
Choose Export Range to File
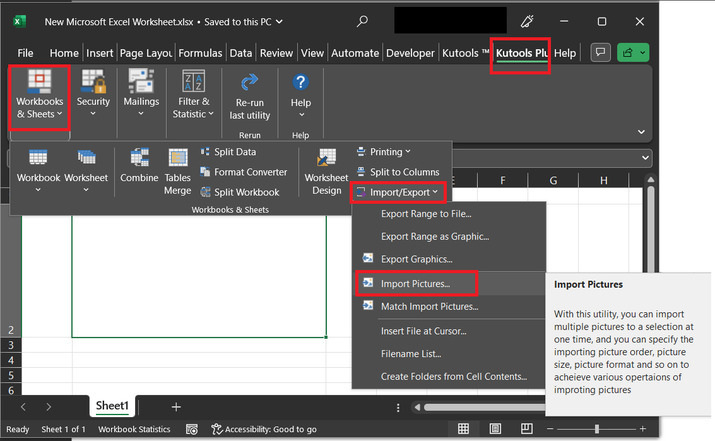449,214
